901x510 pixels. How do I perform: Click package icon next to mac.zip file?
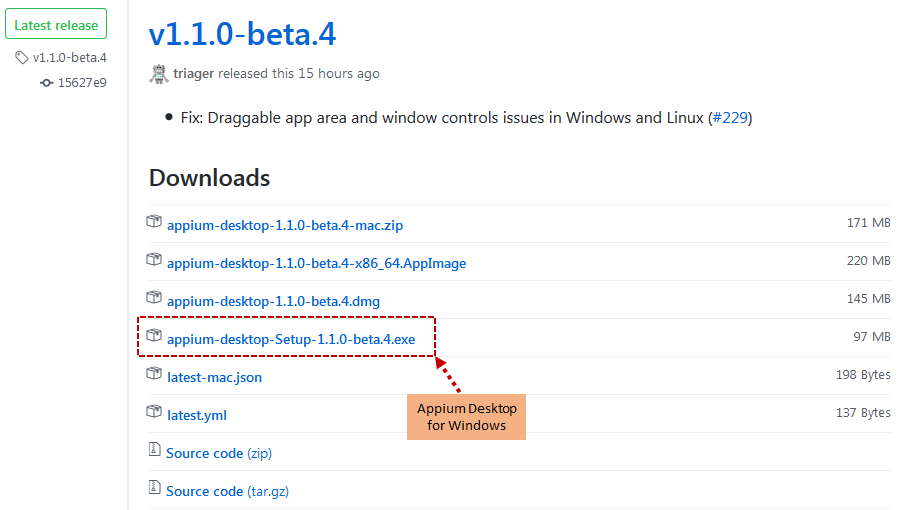click(154, 221)
